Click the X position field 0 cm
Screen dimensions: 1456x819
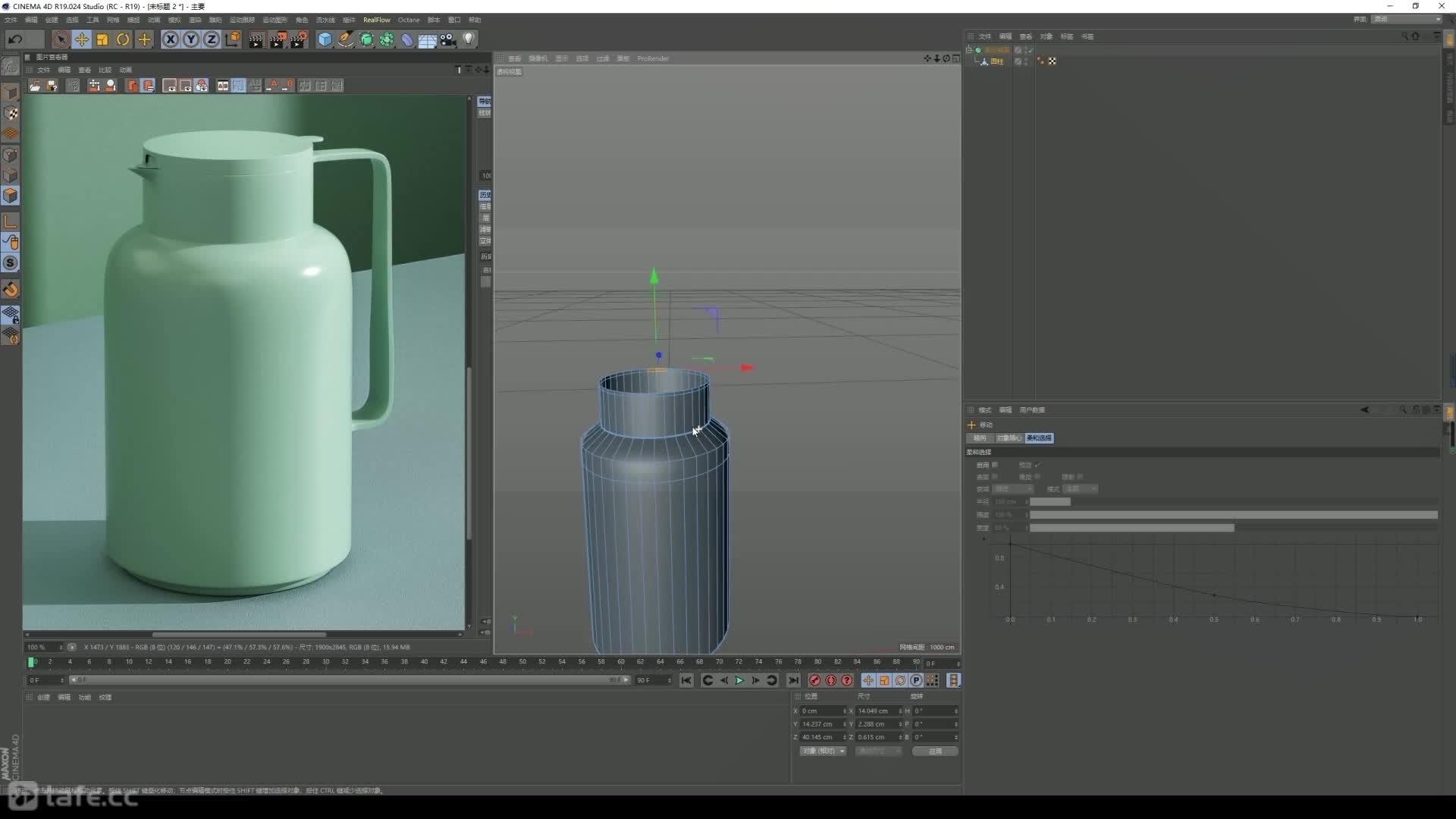coord(823,711)
